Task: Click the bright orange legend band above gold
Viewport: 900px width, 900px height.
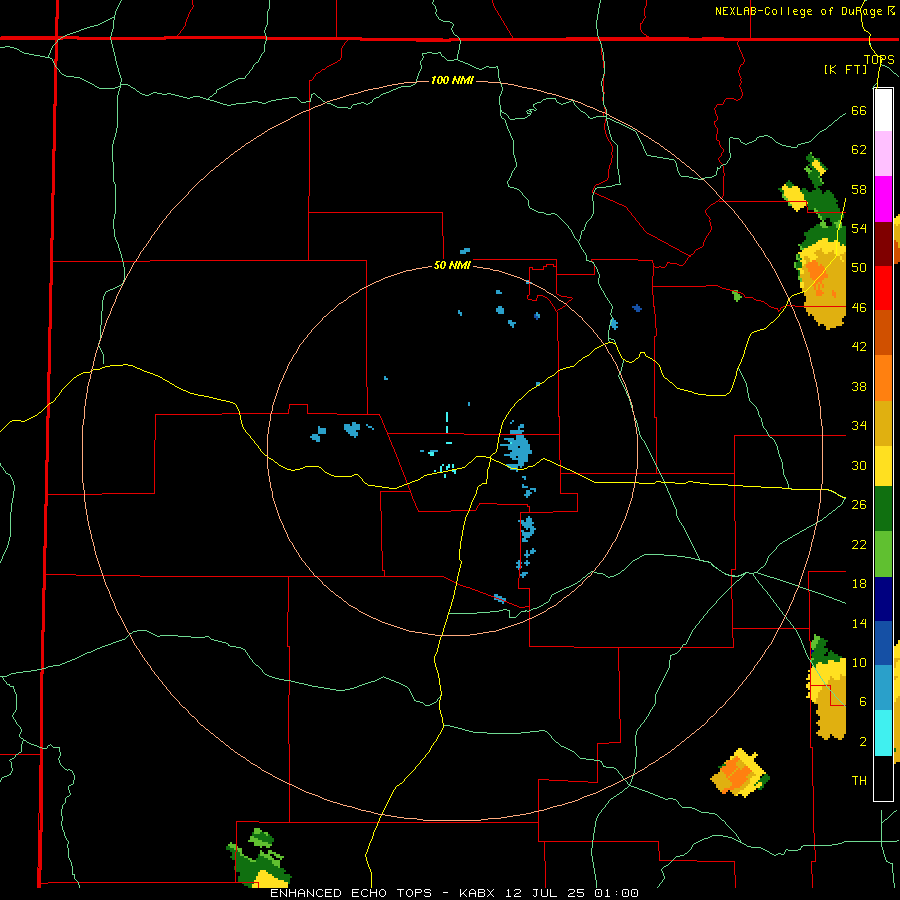Action: pyautogui.click(x=883, y=378)
